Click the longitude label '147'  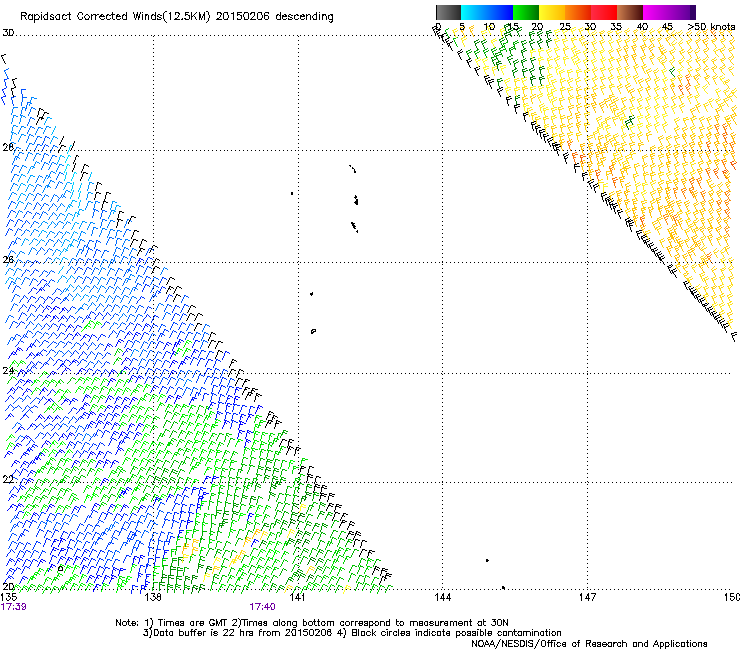(x=587, y=597)
